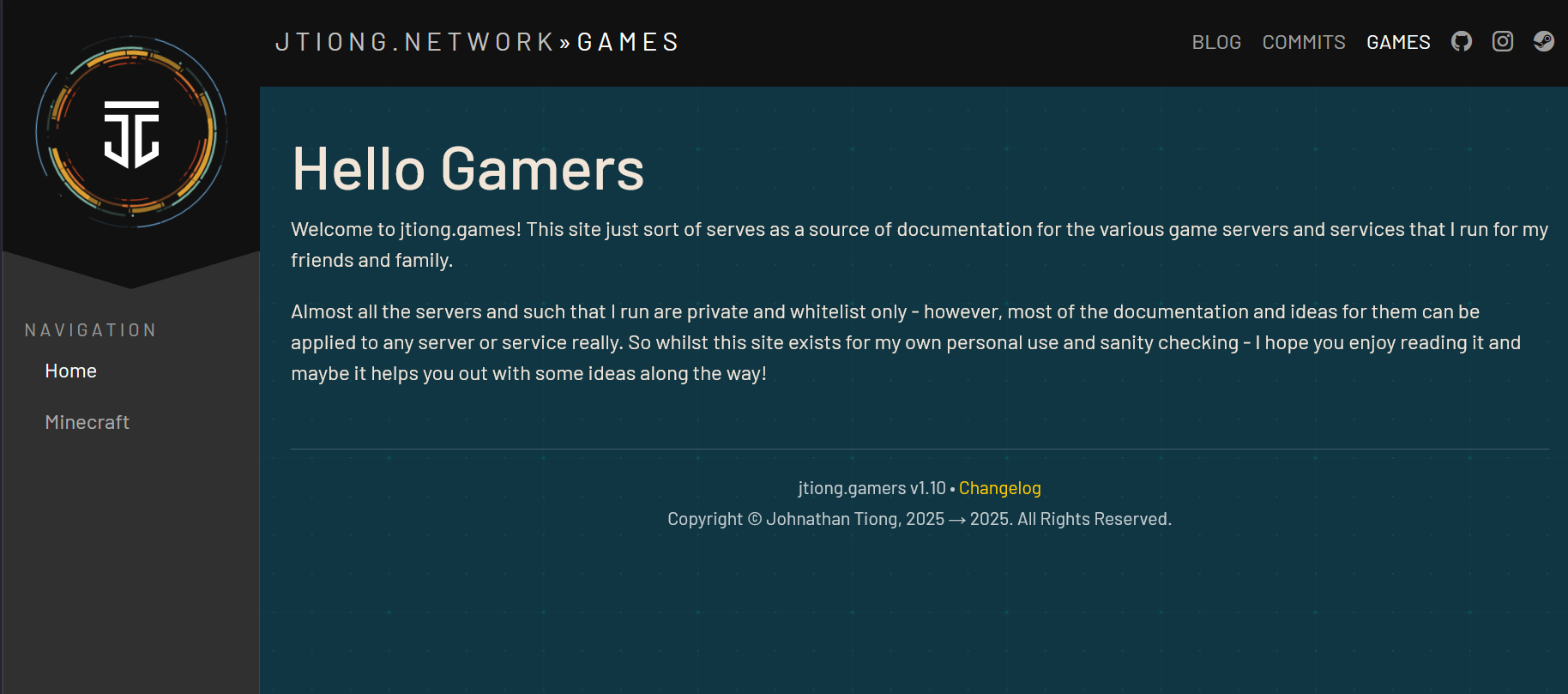1568x694 pixels.
Task: Open the Steam profile icon
Action: pyautogui.click(x=1544, y=41)
